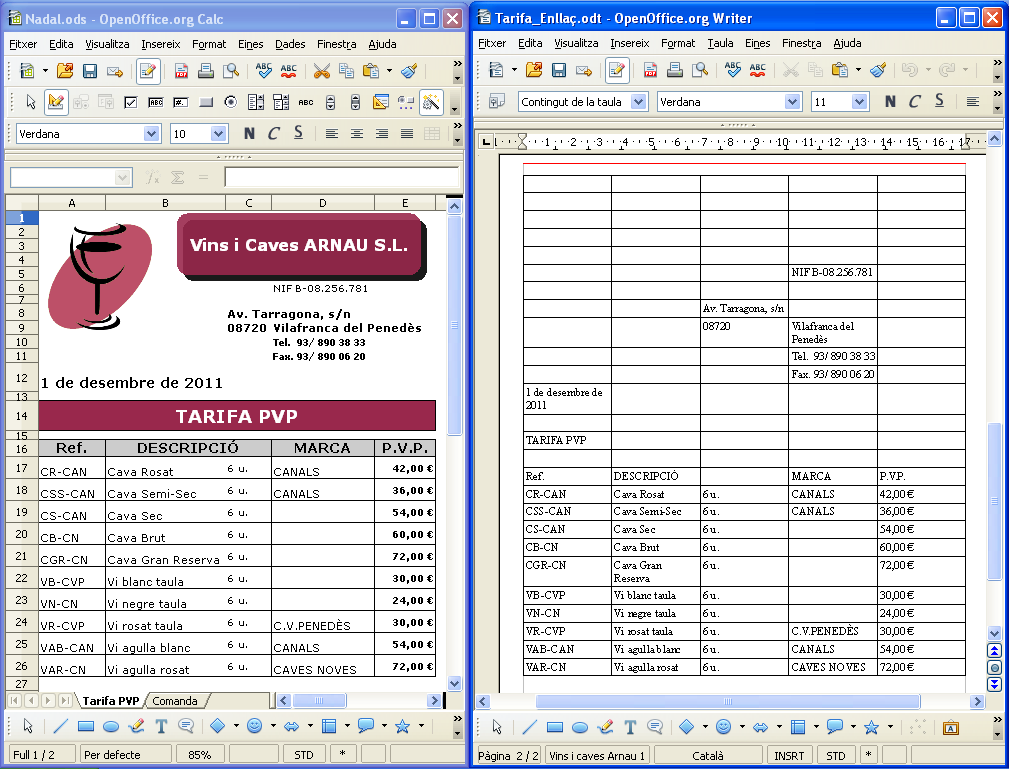Click the Cut scissors icon in Calc
This screenshot has height=769, width=1009.
(321, 71)
